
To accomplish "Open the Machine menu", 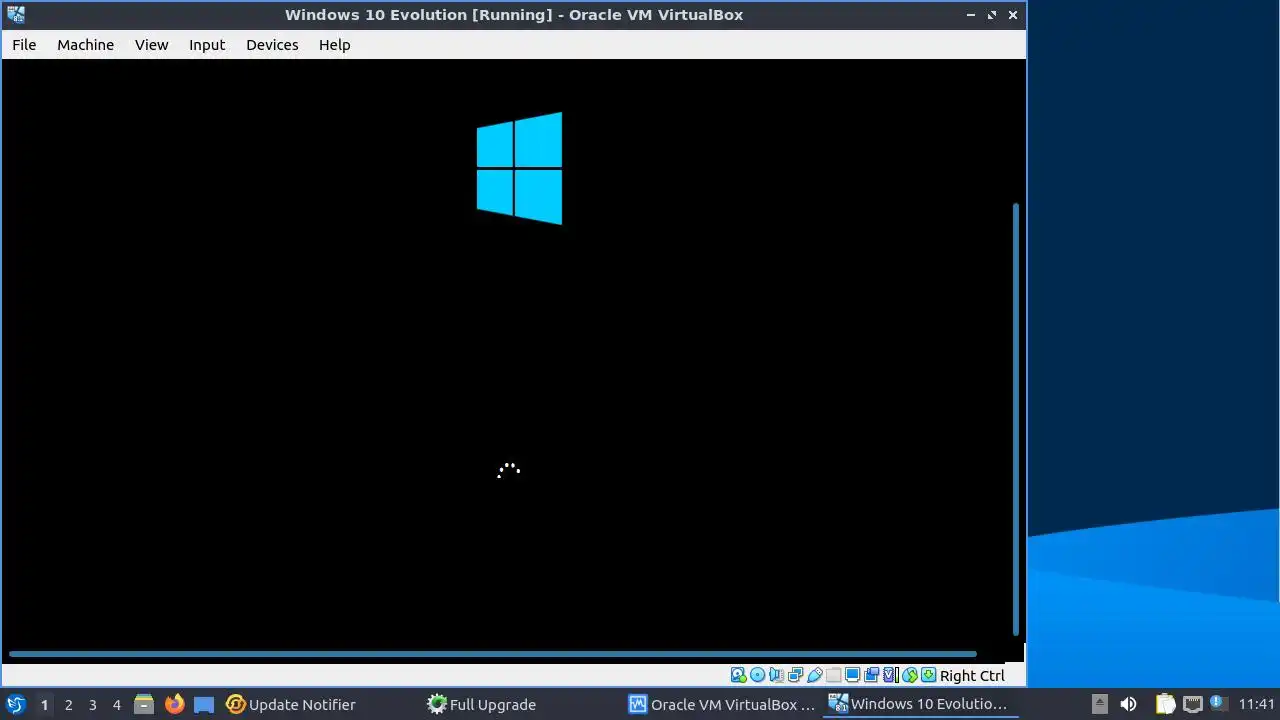I will coord(85,45).
